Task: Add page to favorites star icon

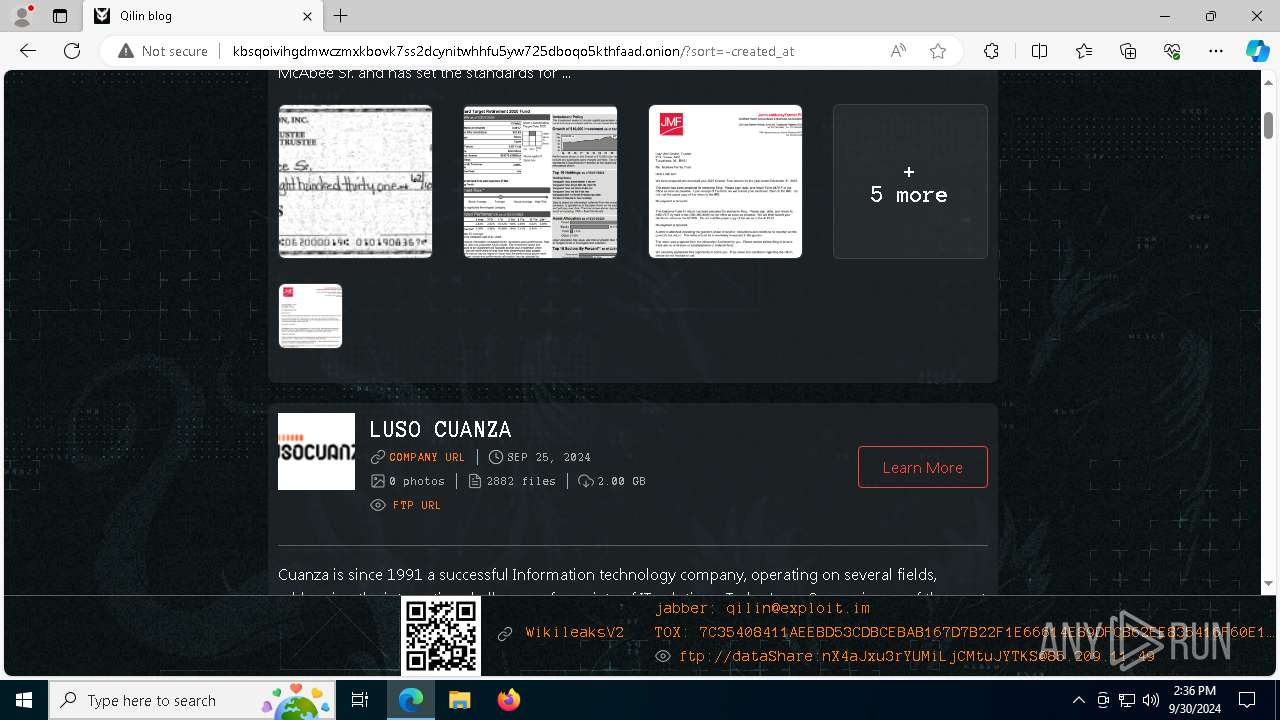Action: coord(938,51)
